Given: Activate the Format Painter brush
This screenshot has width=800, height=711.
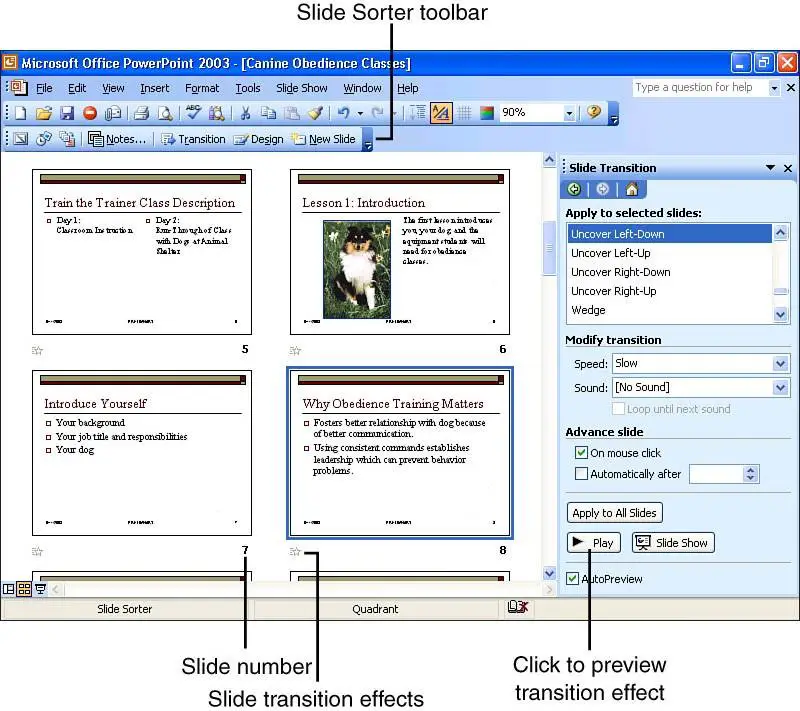Looking at the screenshot, I should click(x=315, y=113).
